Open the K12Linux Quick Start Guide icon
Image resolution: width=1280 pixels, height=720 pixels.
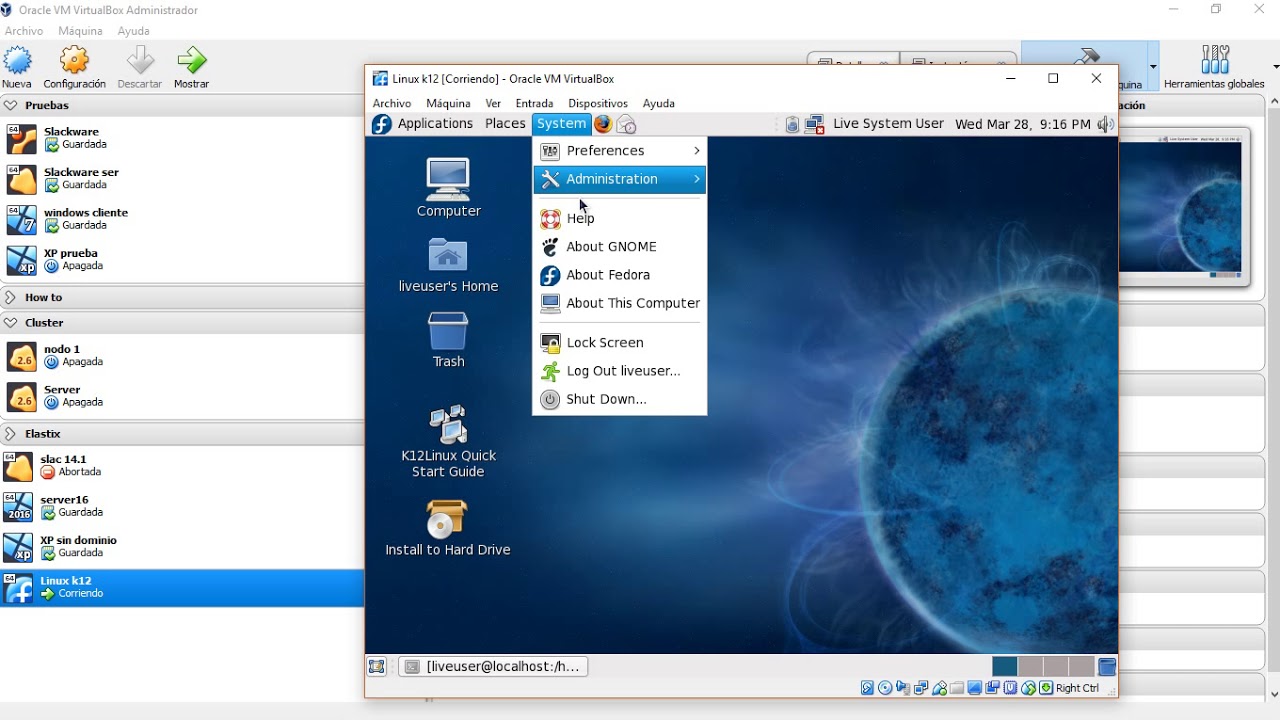(448, 423)
